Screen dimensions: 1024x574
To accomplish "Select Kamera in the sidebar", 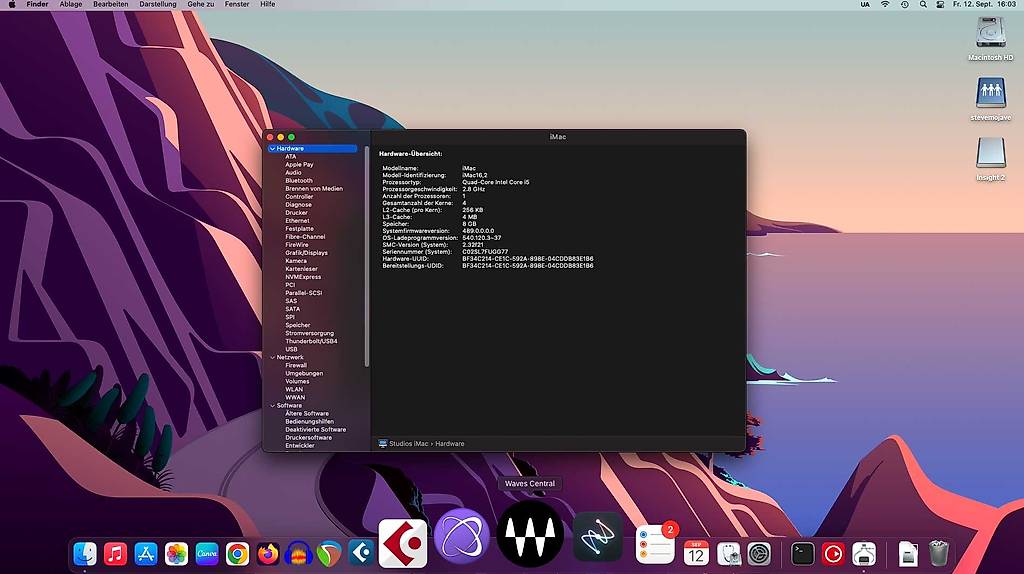I will (x=296, y=261).
